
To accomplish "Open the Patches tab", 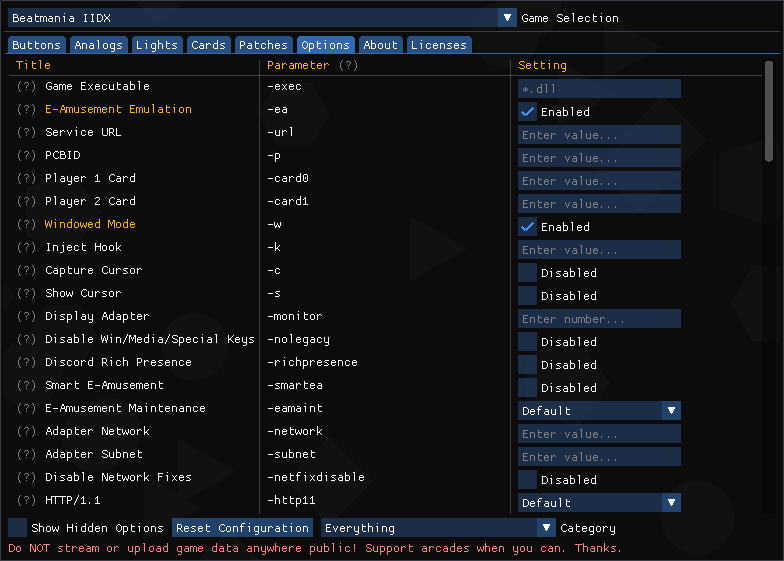I will [263, 45].
